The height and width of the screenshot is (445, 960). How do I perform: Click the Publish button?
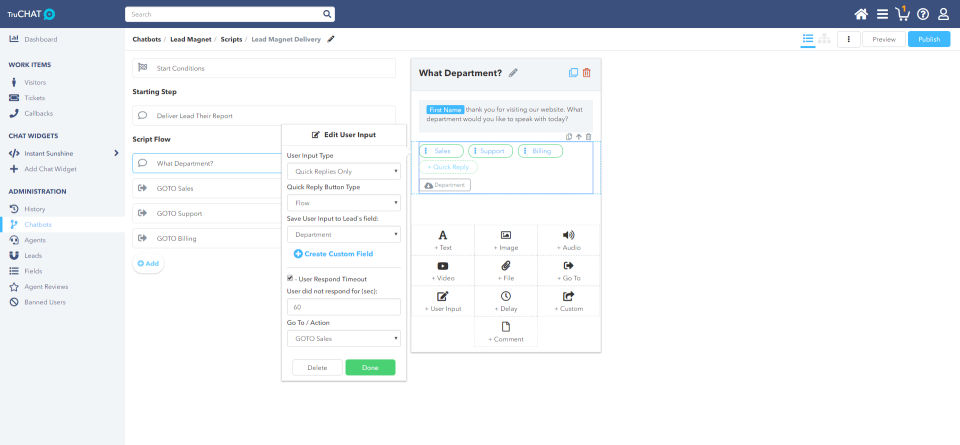pos(929,39)
